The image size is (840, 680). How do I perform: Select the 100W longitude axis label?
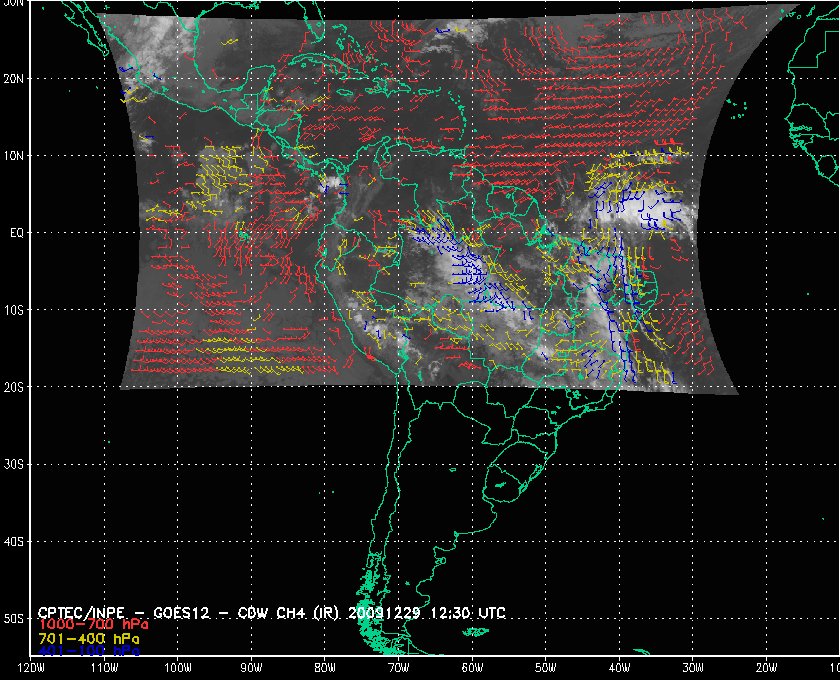(177, 669)
